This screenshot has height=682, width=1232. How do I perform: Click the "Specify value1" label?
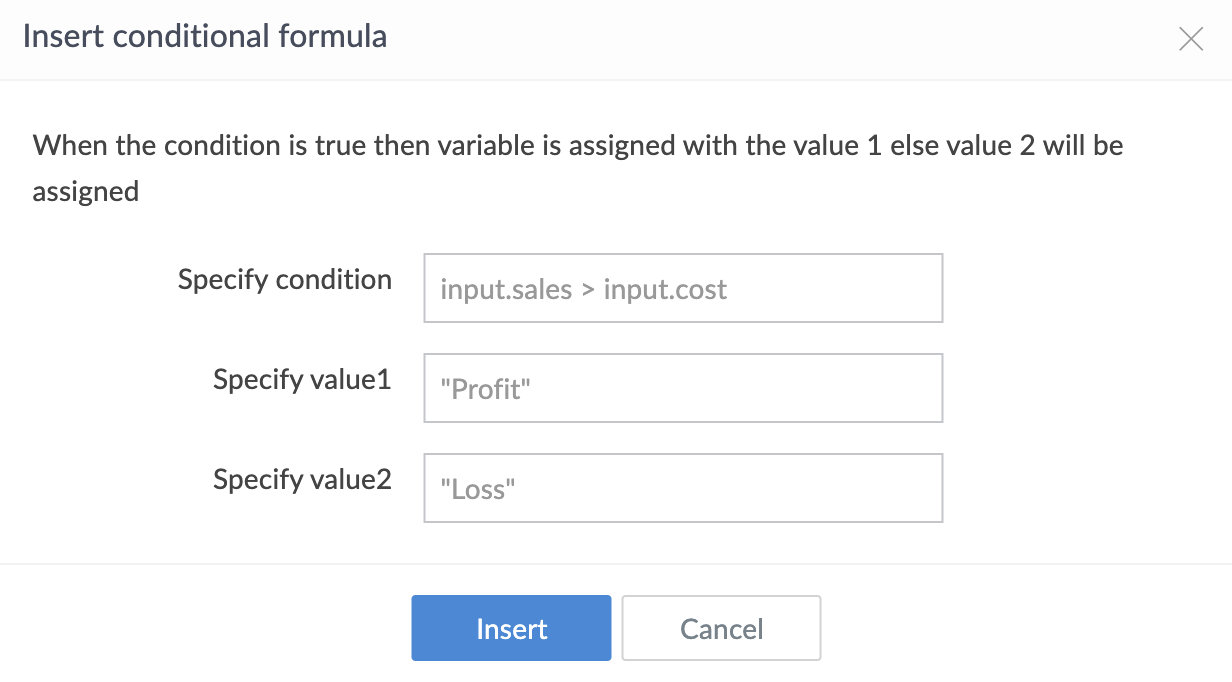[302, 379]
